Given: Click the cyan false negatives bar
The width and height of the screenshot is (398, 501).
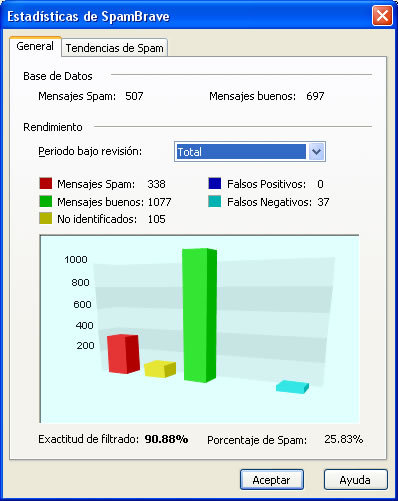Looking at the screenshot, I should tap(292, 387).
